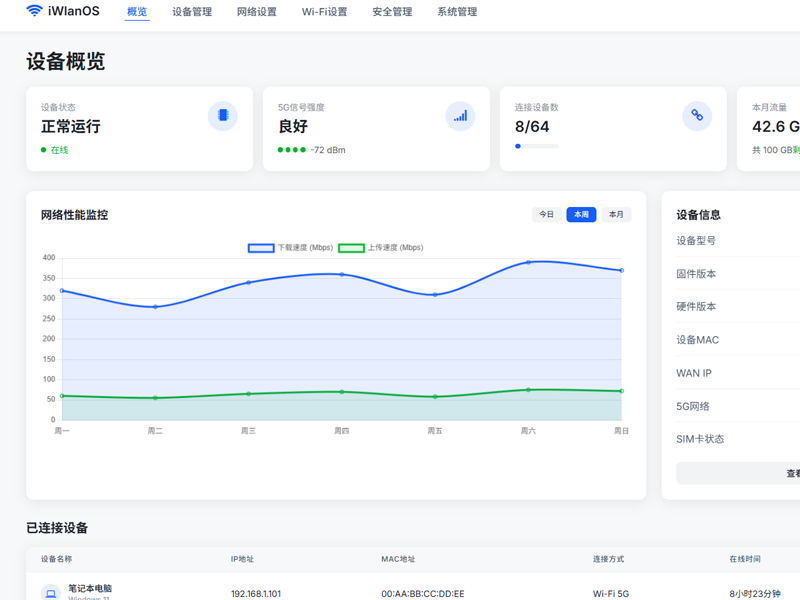Click the 正常运行 status text
The height and width of the screenshot is (600, 800).
70,127
